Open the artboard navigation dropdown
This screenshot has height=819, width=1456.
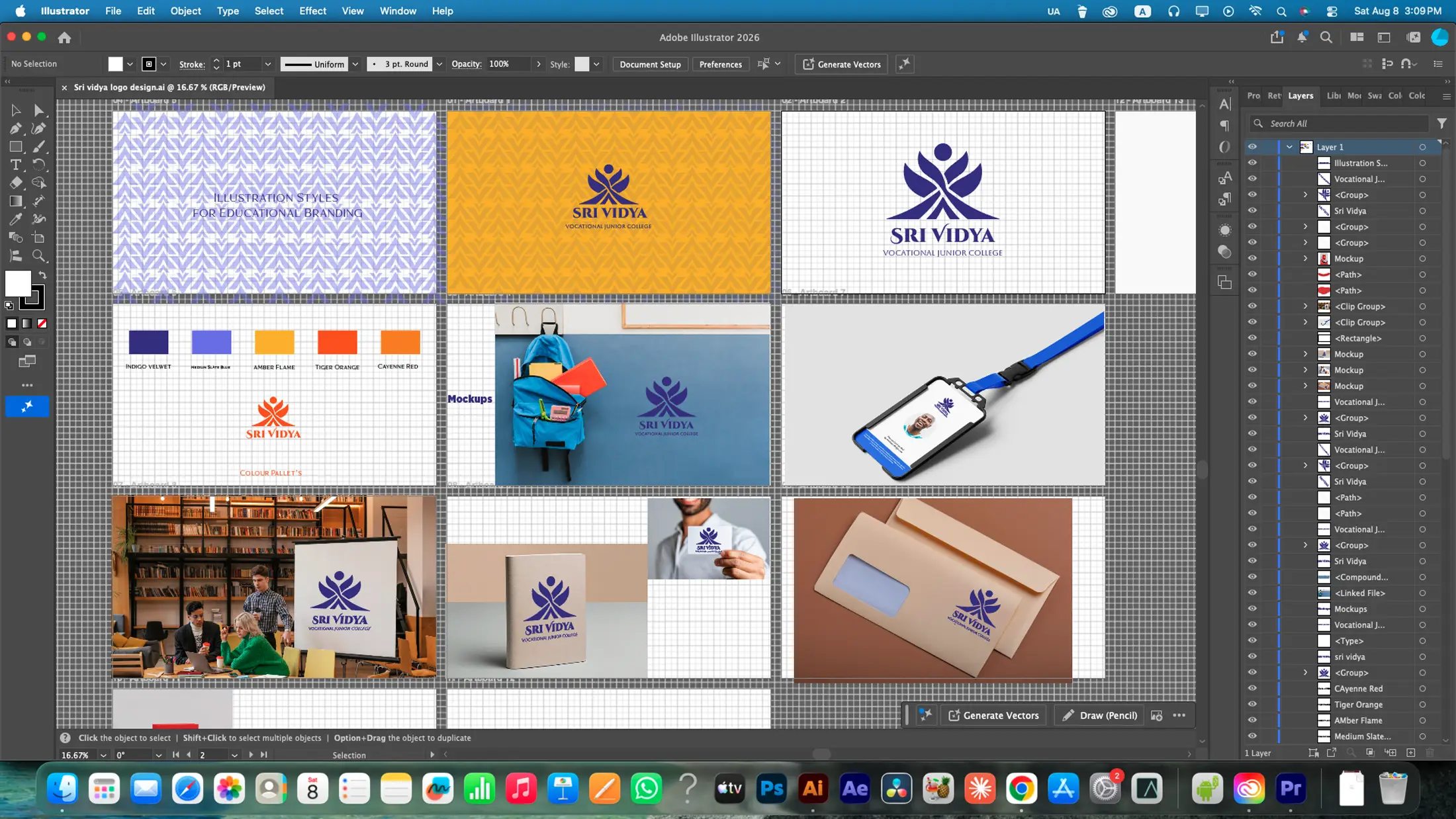pos(234,755)
